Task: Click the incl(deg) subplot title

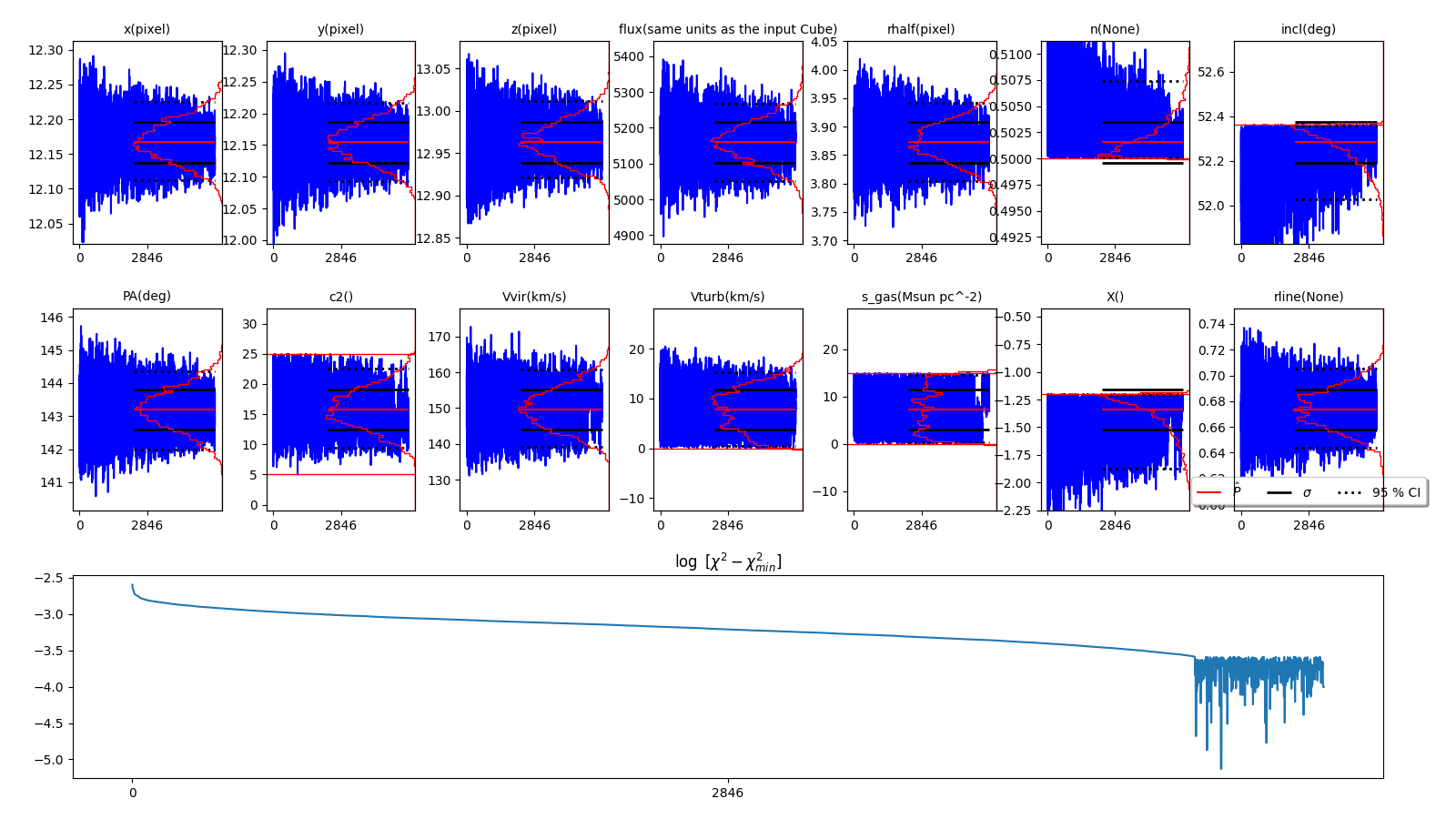Action: pos(1308,29)
